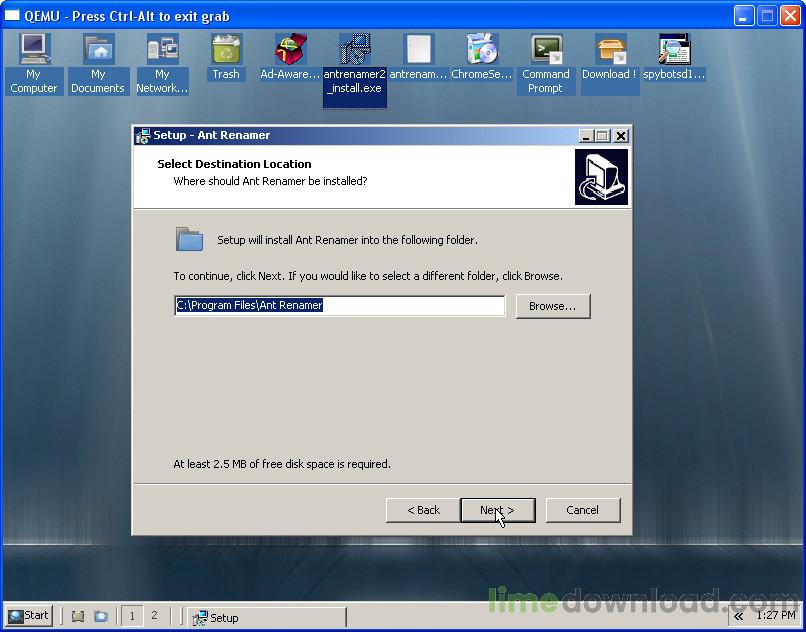Viewport: 806px width, 632px height.
Task: Click the Next > button
Action: pyautogui.click(x=498, y=510)
